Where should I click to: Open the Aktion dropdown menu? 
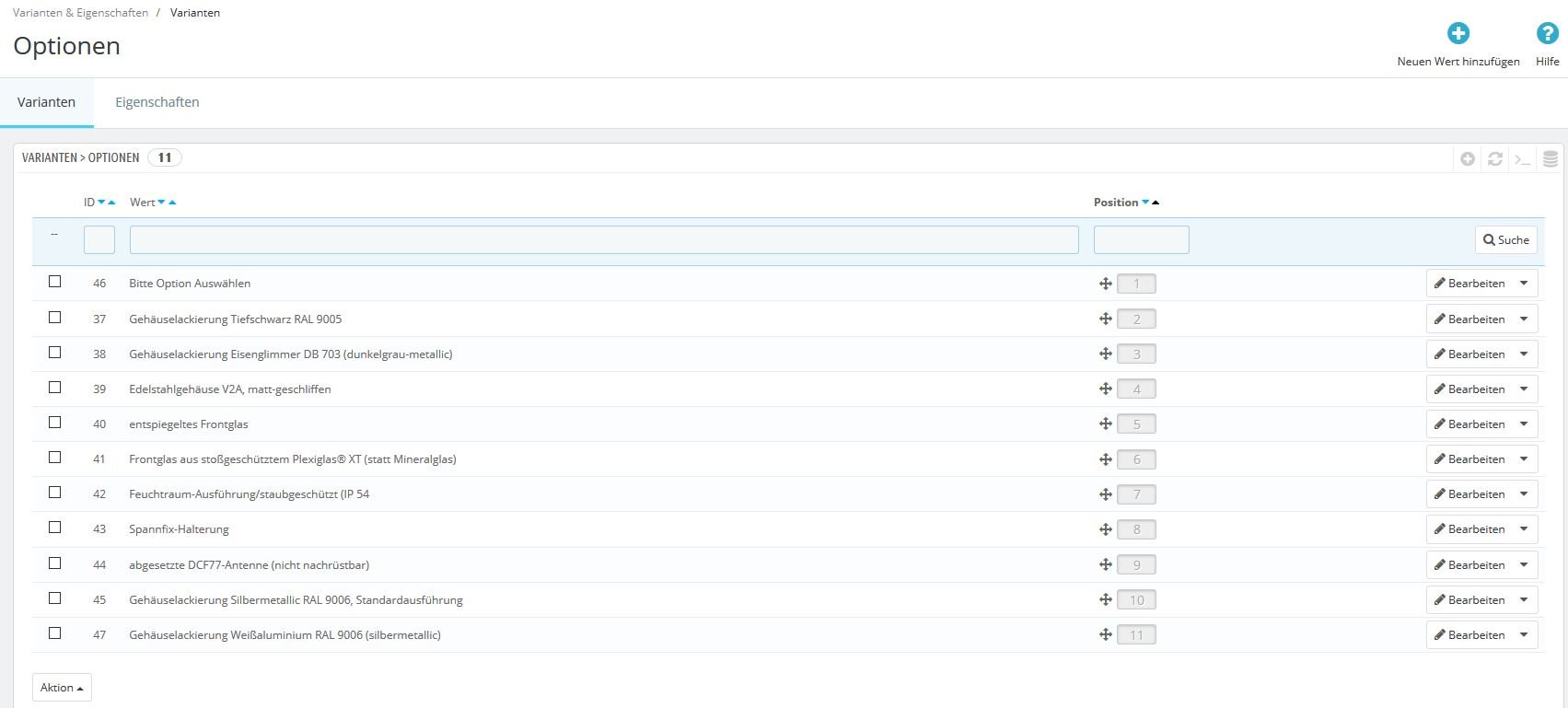62,688
